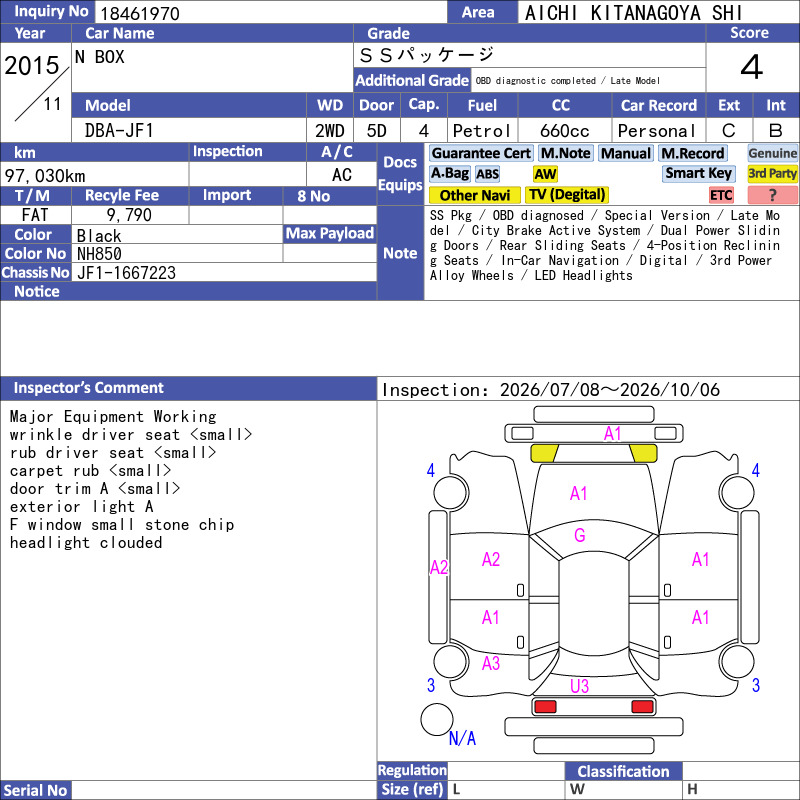The height and width of the screenshot is (800, 800).
Task: Click the Genuine equipment badge
Action: pyautogui.click(x=772, y=153)
